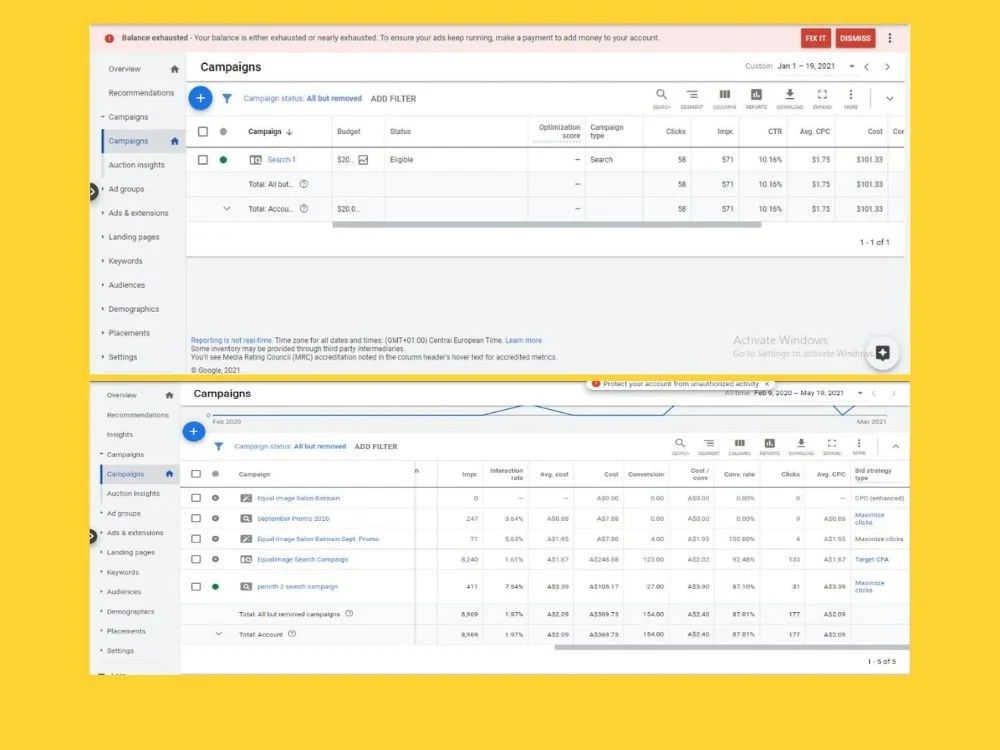The image size is (1000, 750).
Task: Open Demographics in the bottom sidebar
Action: (130, 612)
